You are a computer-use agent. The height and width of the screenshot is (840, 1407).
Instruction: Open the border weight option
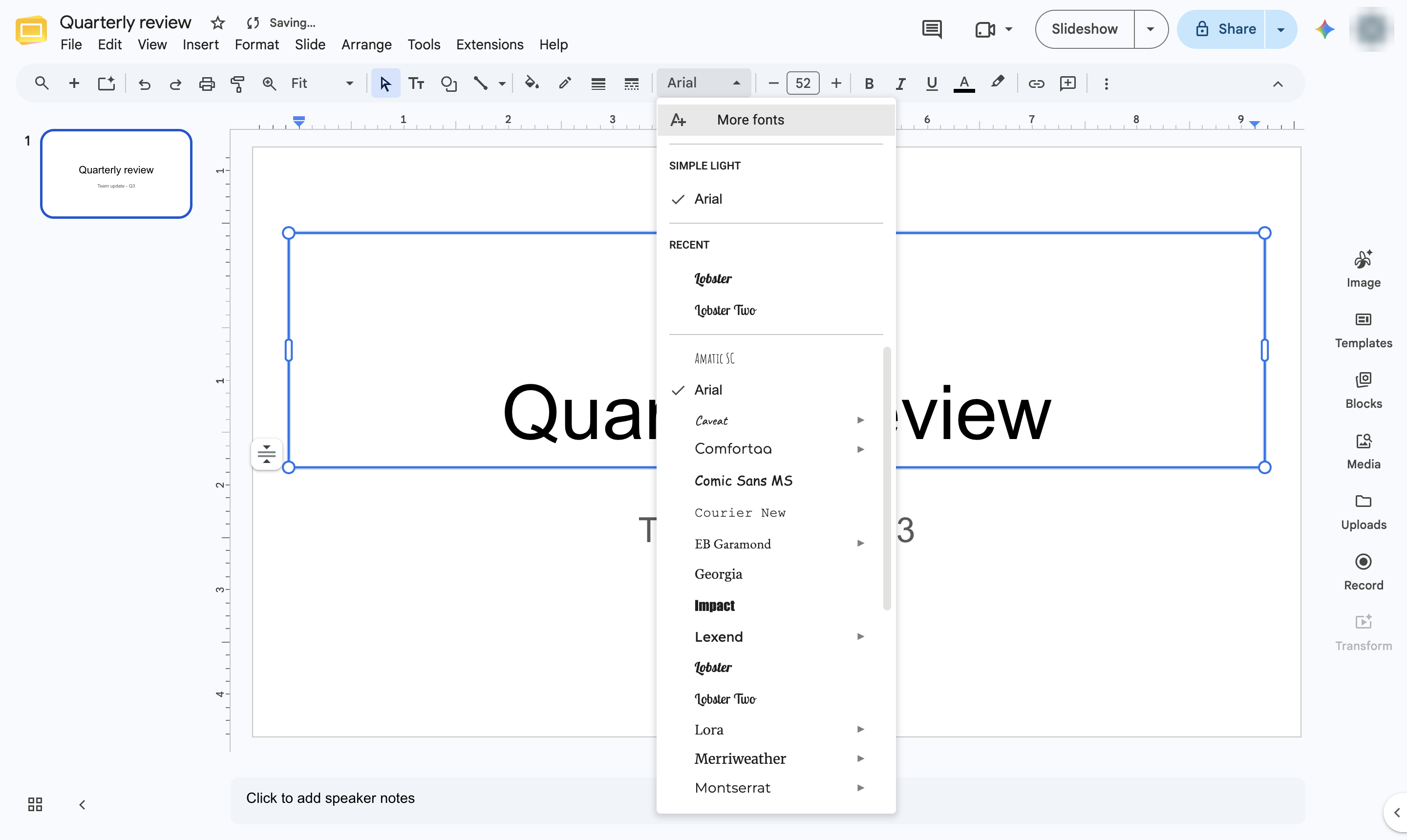[x=598, y=84]
